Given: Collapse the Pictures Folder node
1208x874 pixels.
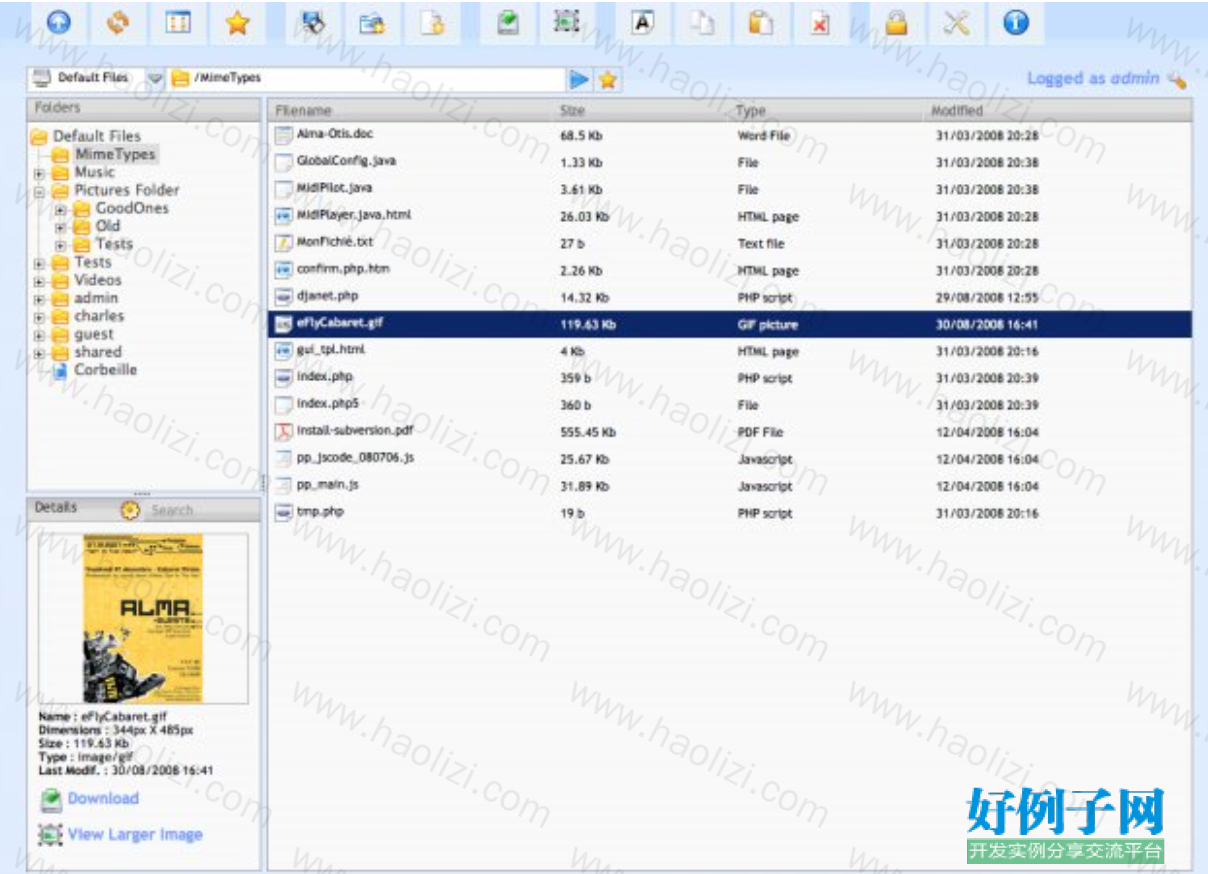Looking at the screenshot, I should click(x=39, y=191).
